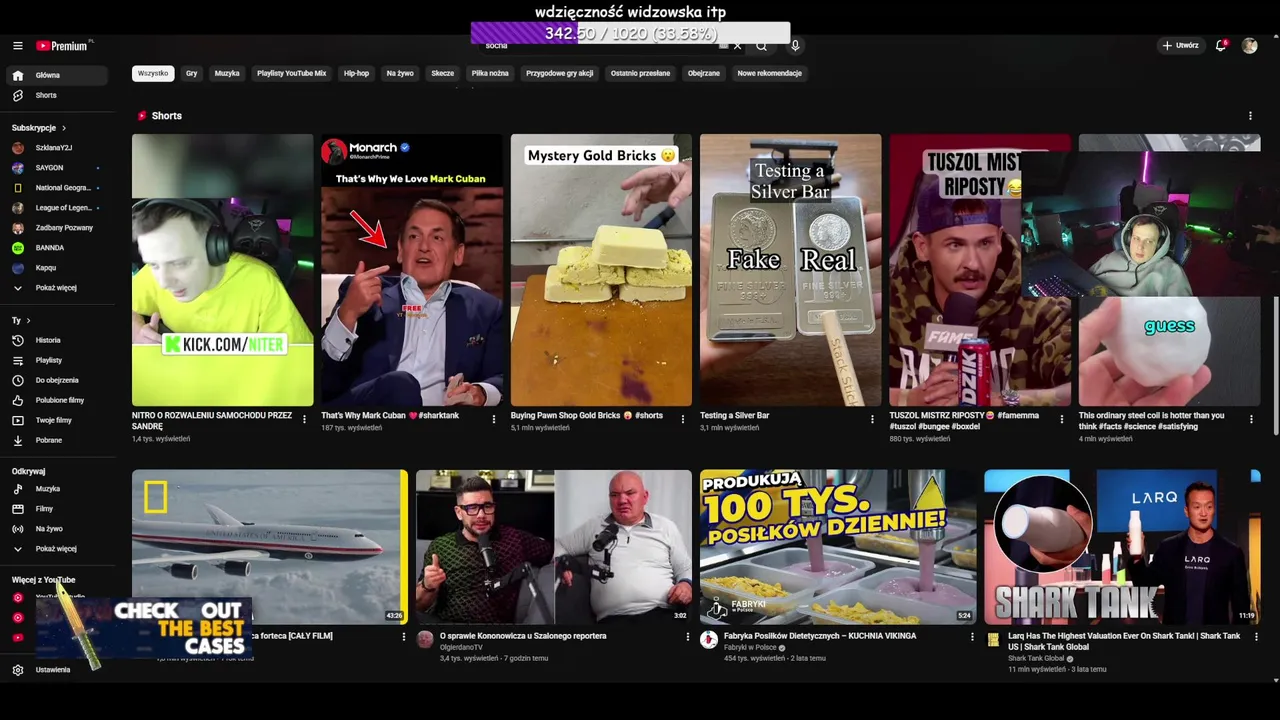
Task: Go to Główna home in sidebar
Action: (x=57, y=75)
